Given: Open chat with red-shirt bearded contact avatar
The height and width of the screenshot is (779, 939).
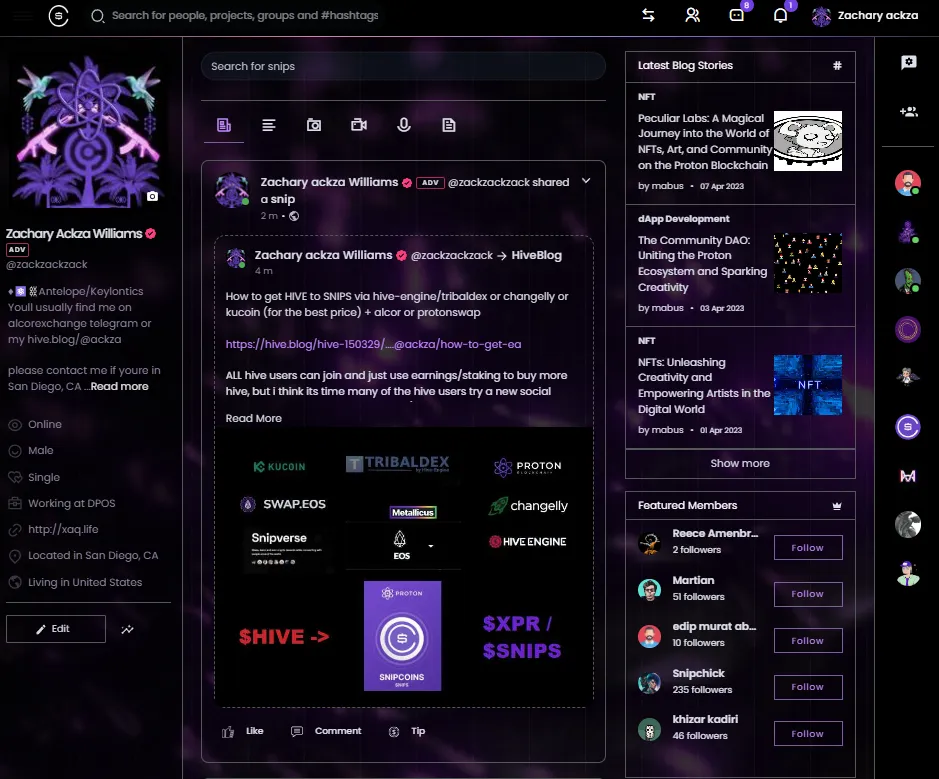Looking at the screenshot, I should (908, 183).
